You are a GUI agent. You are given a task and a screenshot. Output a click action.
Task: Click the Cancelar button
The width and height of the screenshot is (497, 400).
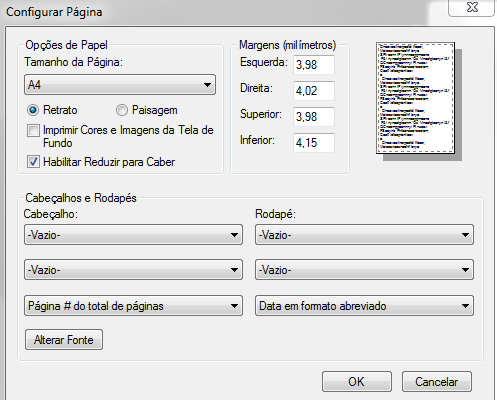437,382
